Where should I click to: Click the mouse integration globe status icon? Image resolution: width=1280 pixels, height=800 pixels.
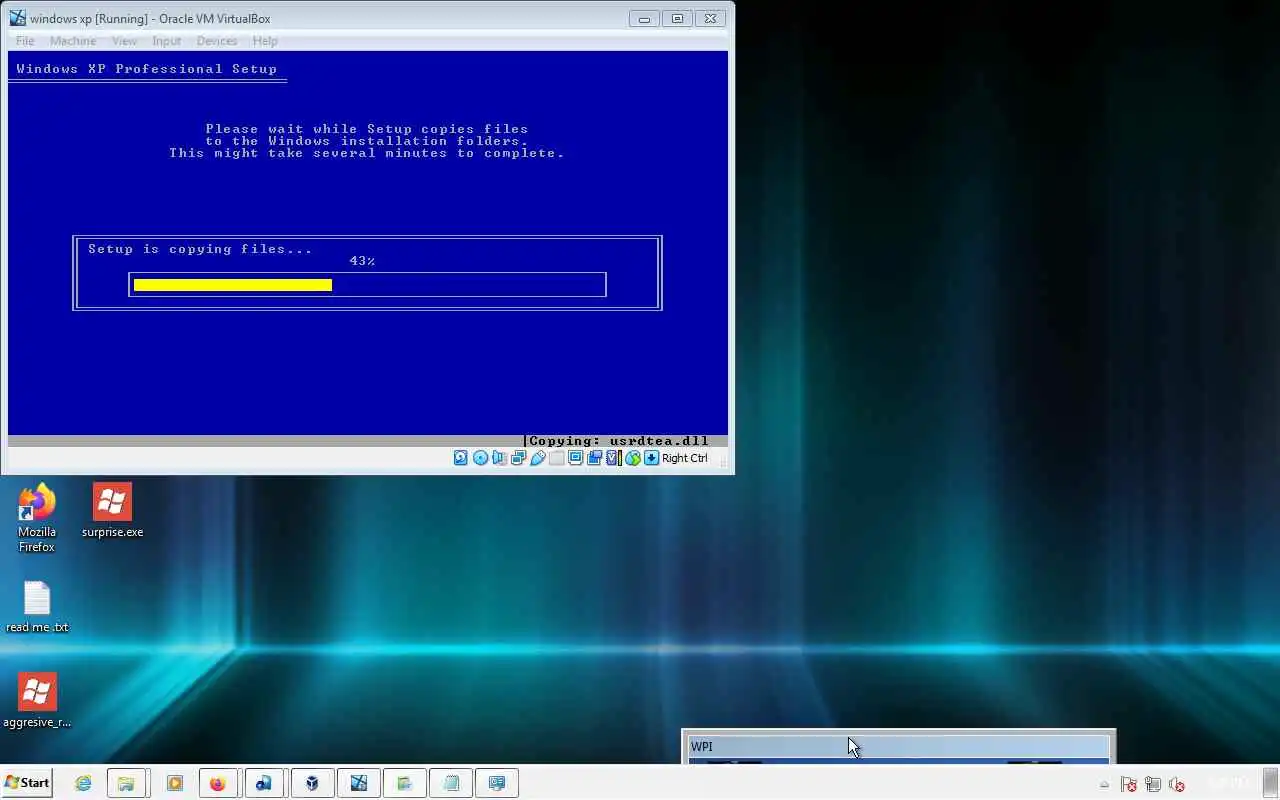pos(633,458)
